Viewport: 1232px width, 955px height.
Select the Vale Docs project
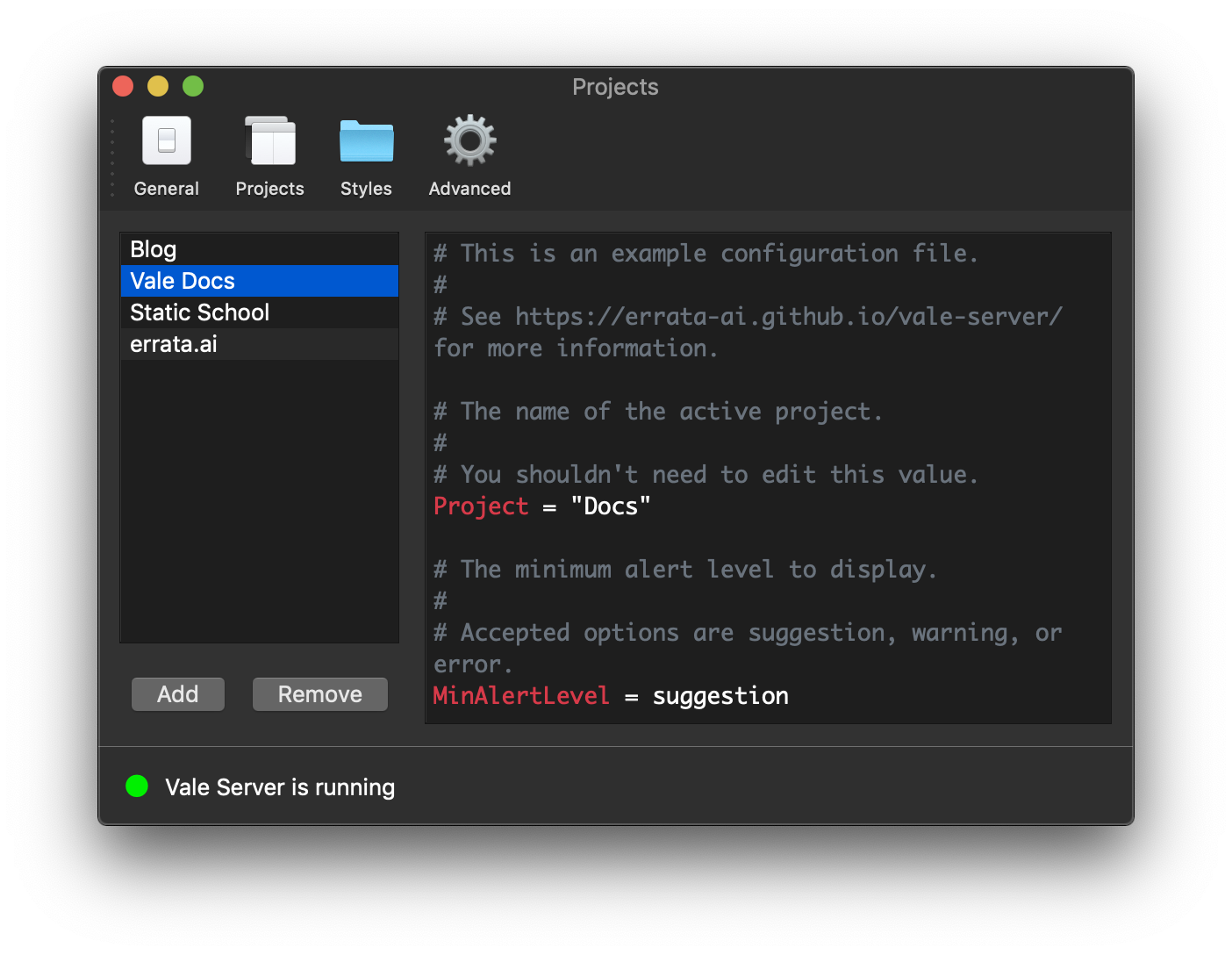point(259,281)
